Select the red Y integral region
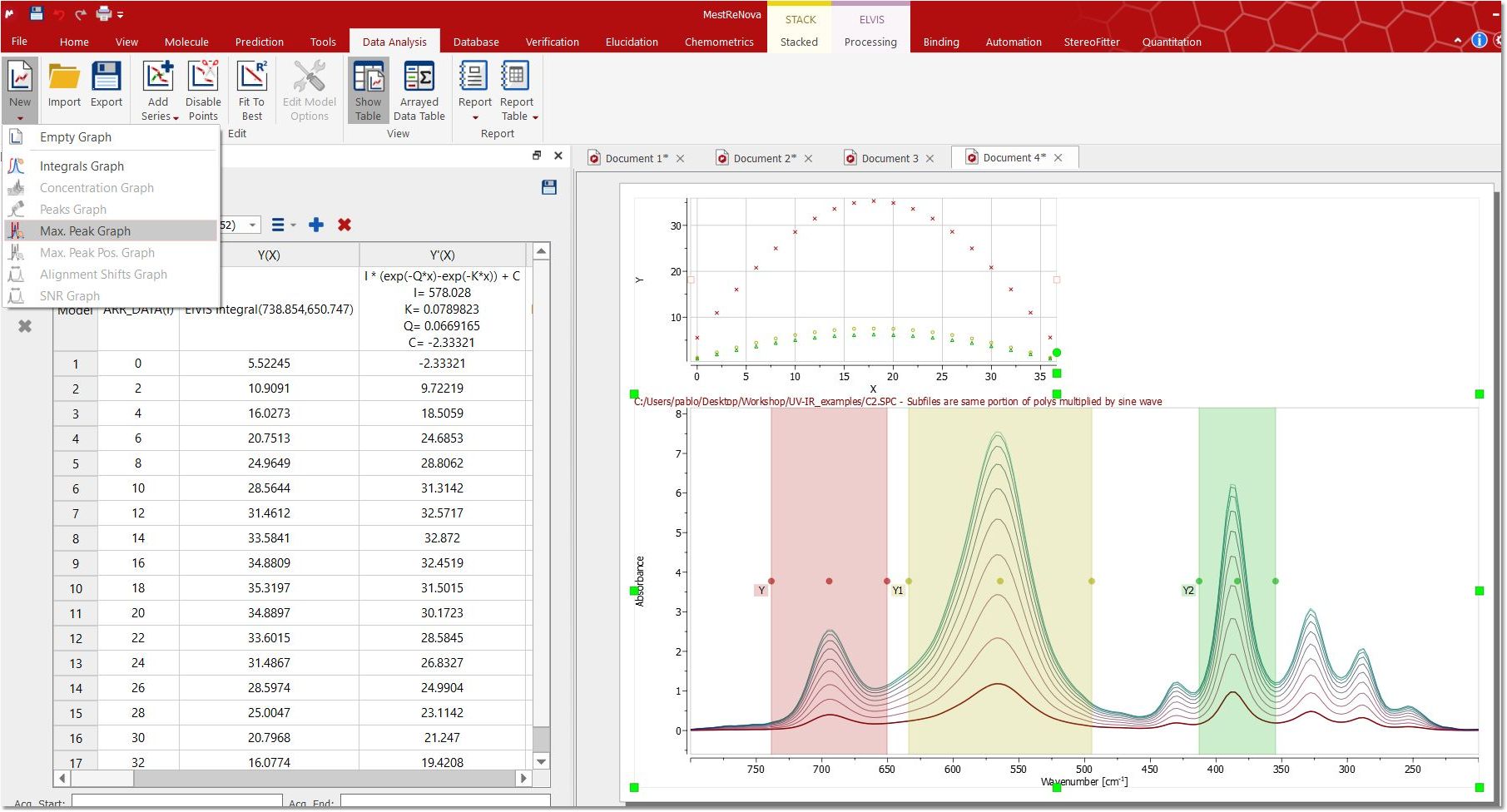 point(829,581)
